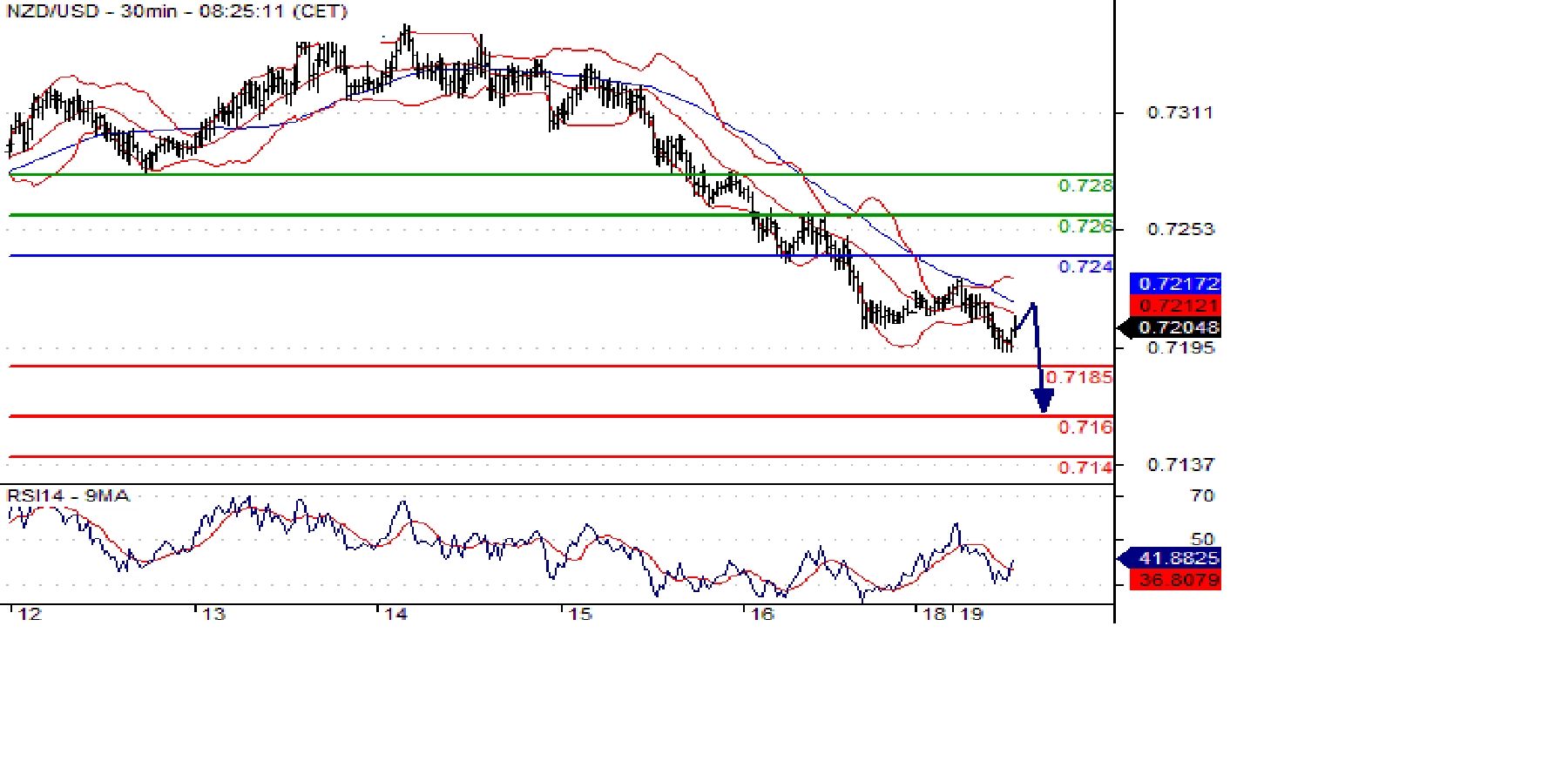Select the black 0.72048 current price tag
The height and width of the screenshot is (761, 1568).
pos(1169,327)
